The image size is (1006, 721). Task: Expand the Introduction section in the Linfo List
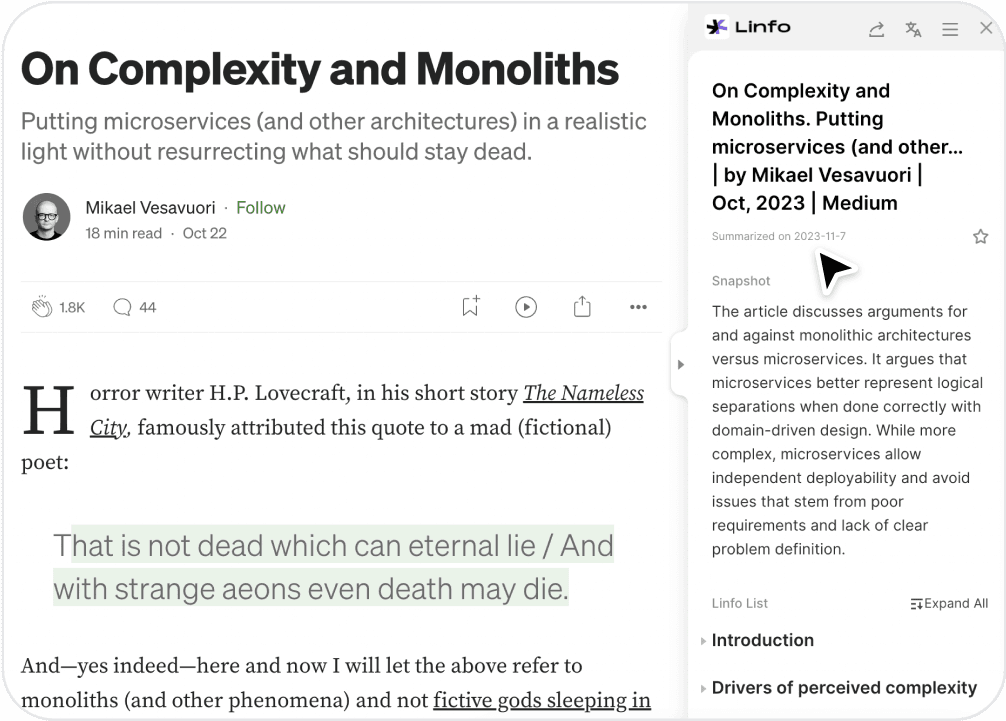click(x=762, y=640)
